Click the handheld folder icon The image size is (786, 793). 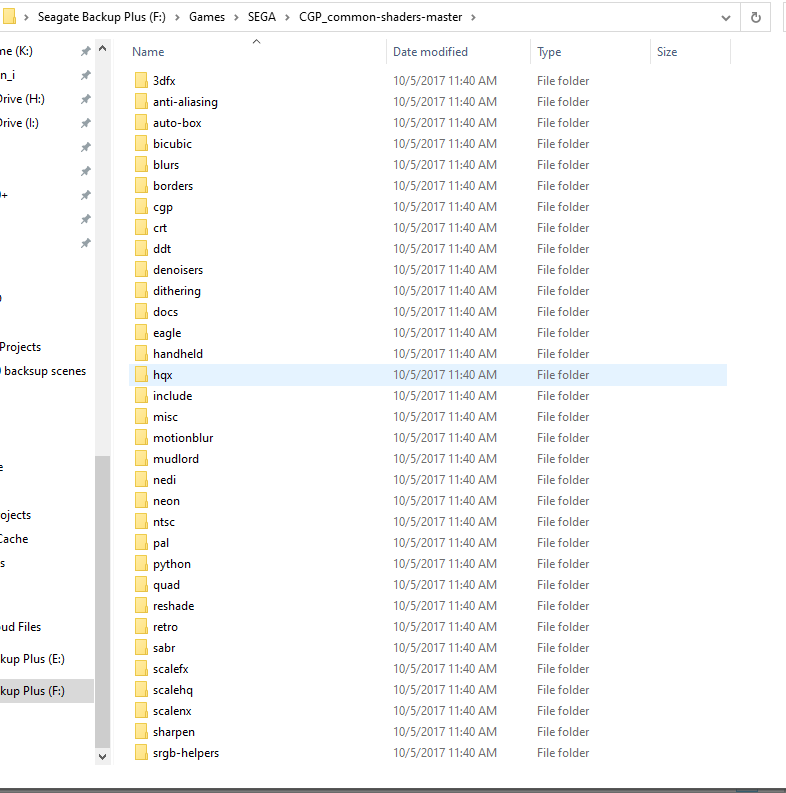tap(141, 354)
